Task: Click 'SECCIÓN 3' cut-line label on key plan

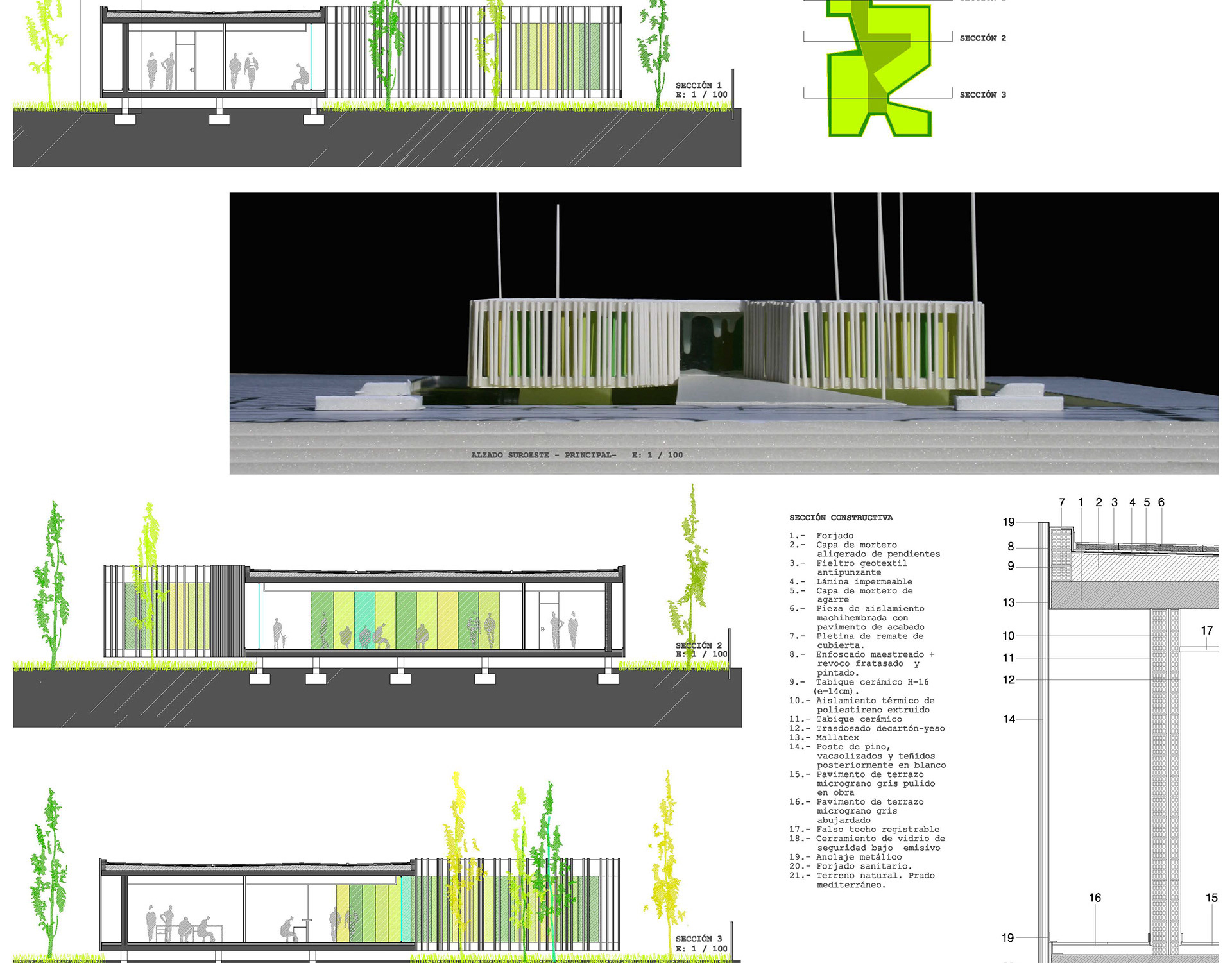Action: (x=982, y=95)
